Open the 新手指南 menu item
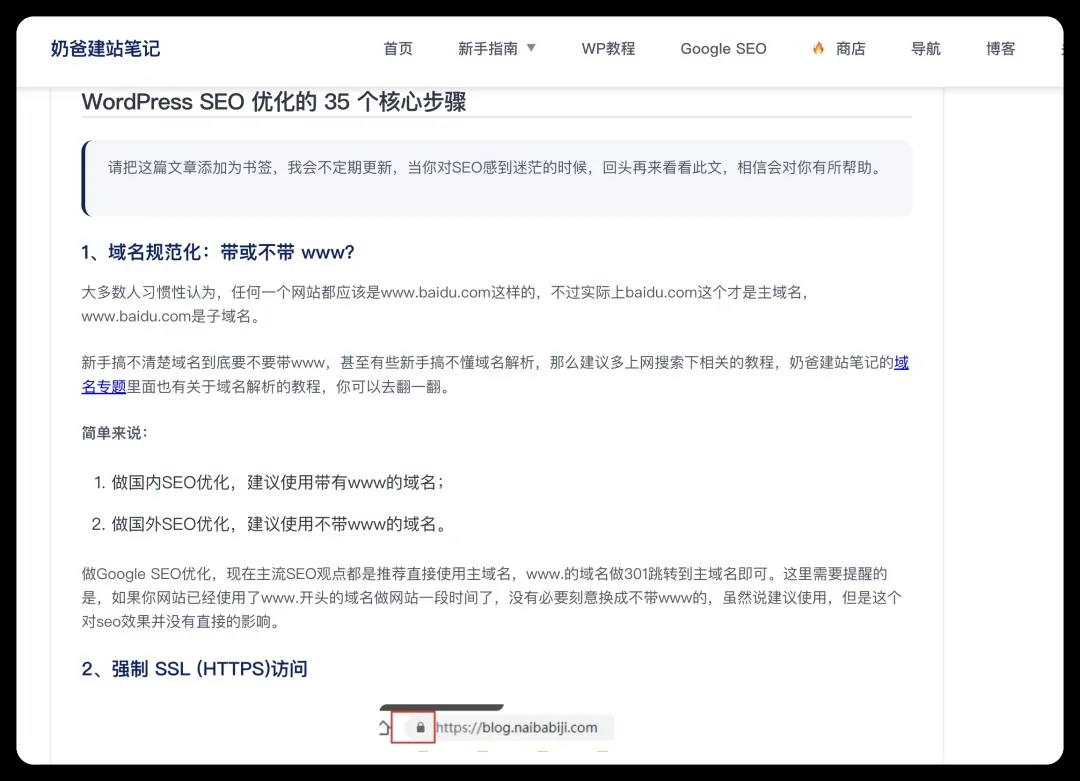 click(x=488, y=49)
